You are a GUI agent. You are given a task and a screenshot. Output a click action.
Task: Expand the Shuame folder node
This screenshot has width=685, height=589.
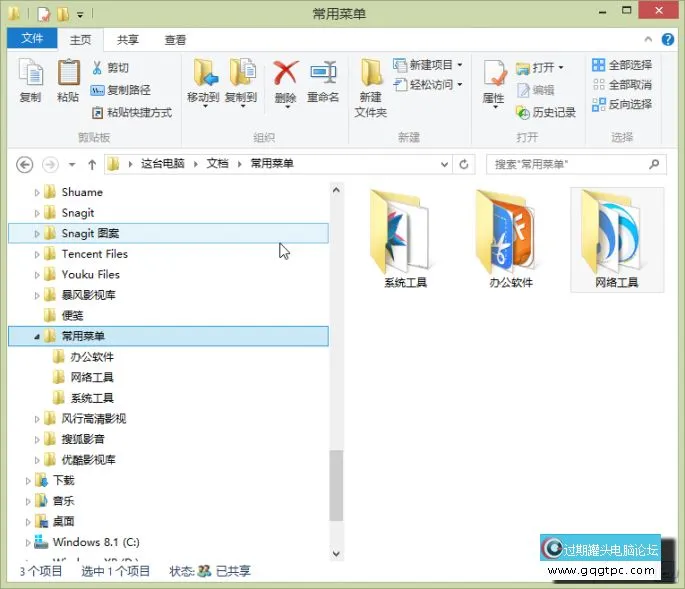[37, 192]
